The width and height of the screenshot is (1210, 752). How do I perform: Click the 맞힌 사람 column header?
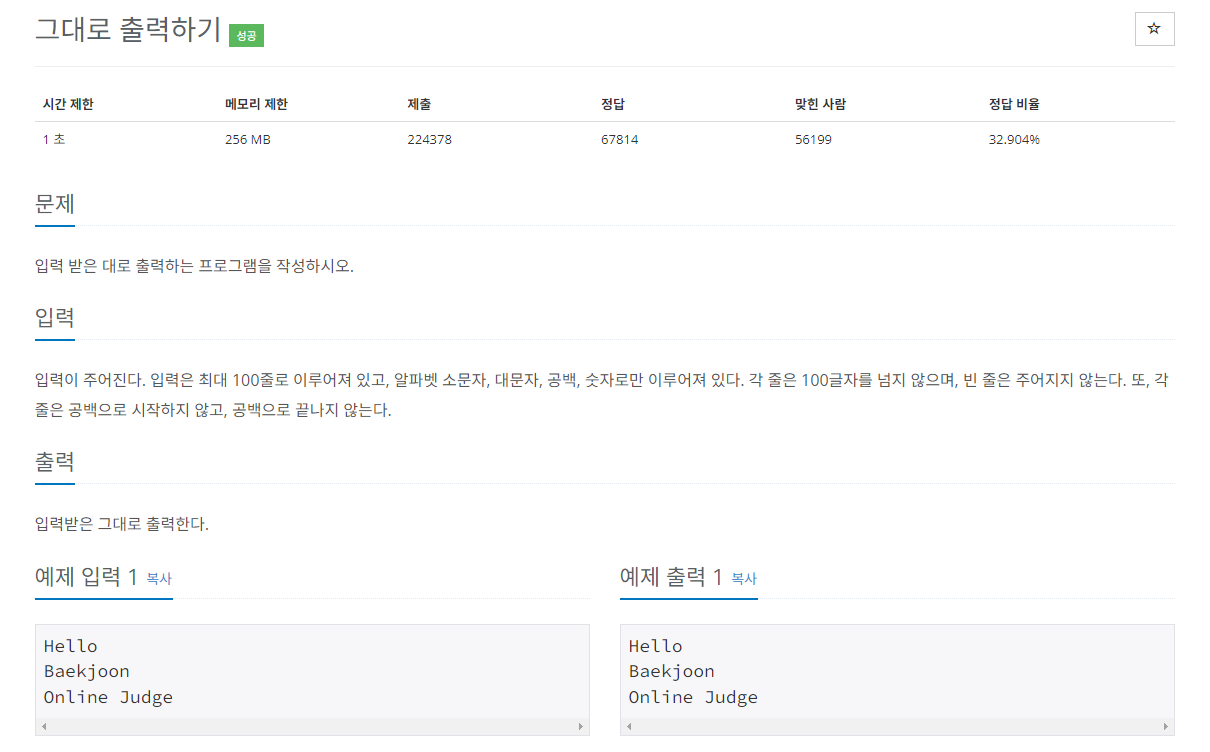pos(820,104)
